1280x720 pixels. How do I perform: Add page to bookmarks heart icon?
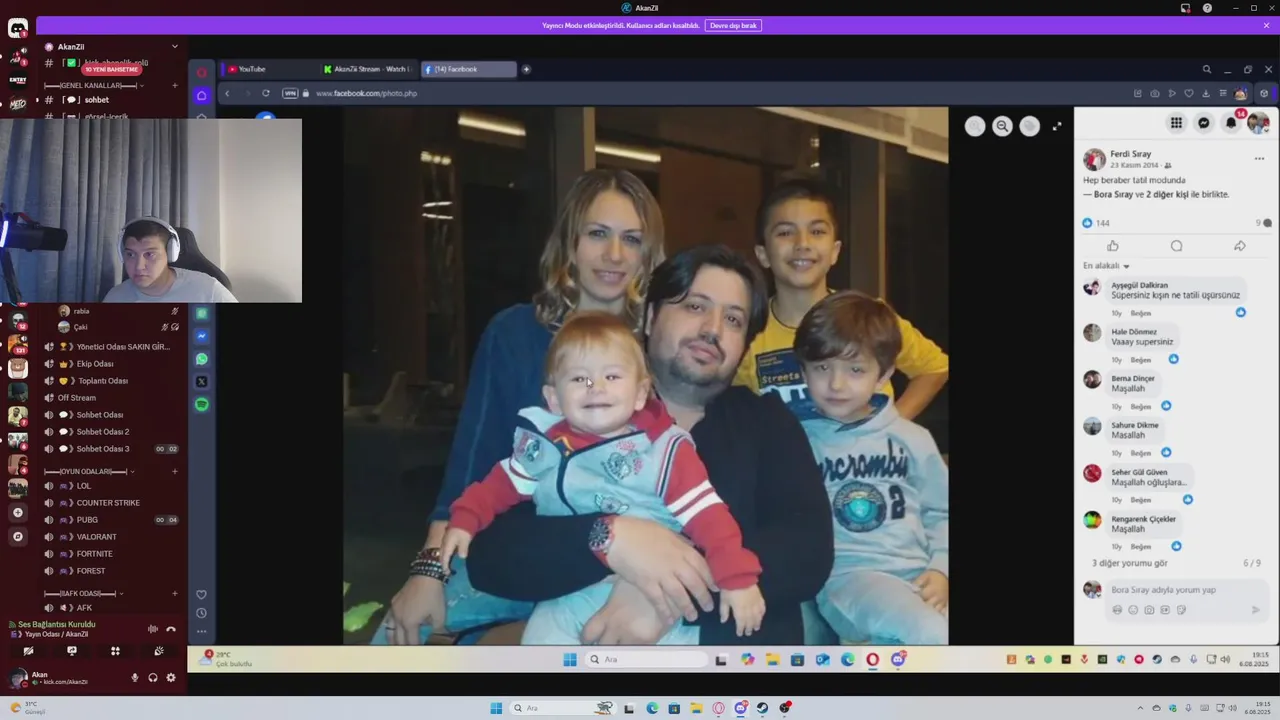pos(1189,93)
